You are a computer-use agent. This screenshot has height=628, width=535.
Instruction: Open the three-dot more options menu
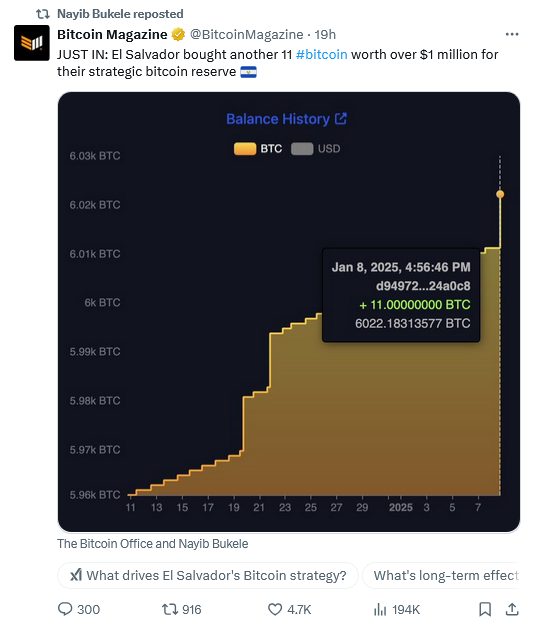pos(512,34)
